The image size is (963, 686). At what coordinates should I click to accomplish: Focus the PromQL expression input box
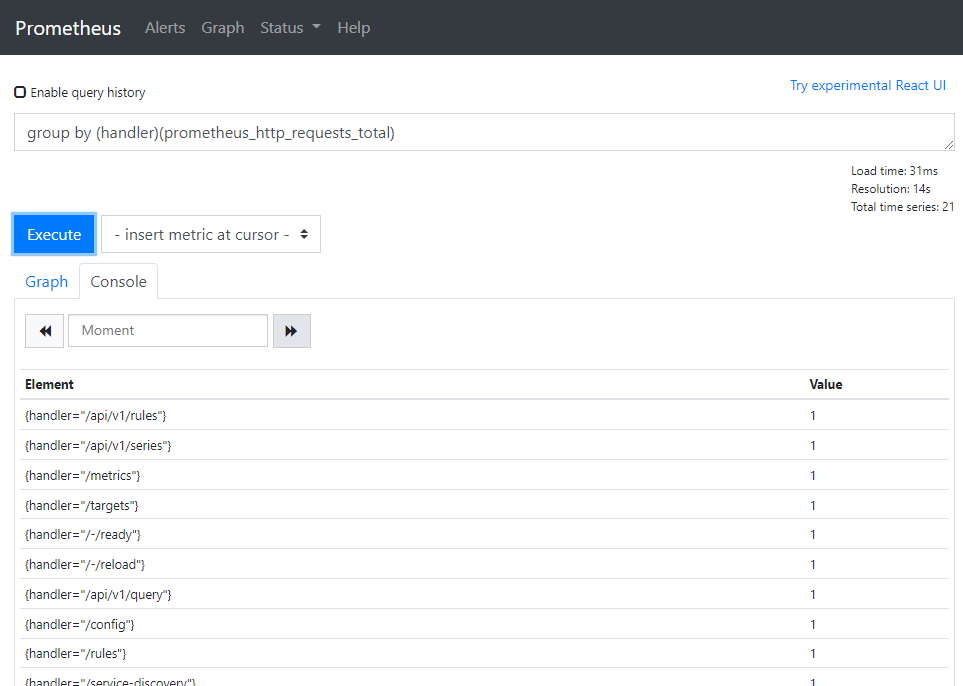(484, 132)
